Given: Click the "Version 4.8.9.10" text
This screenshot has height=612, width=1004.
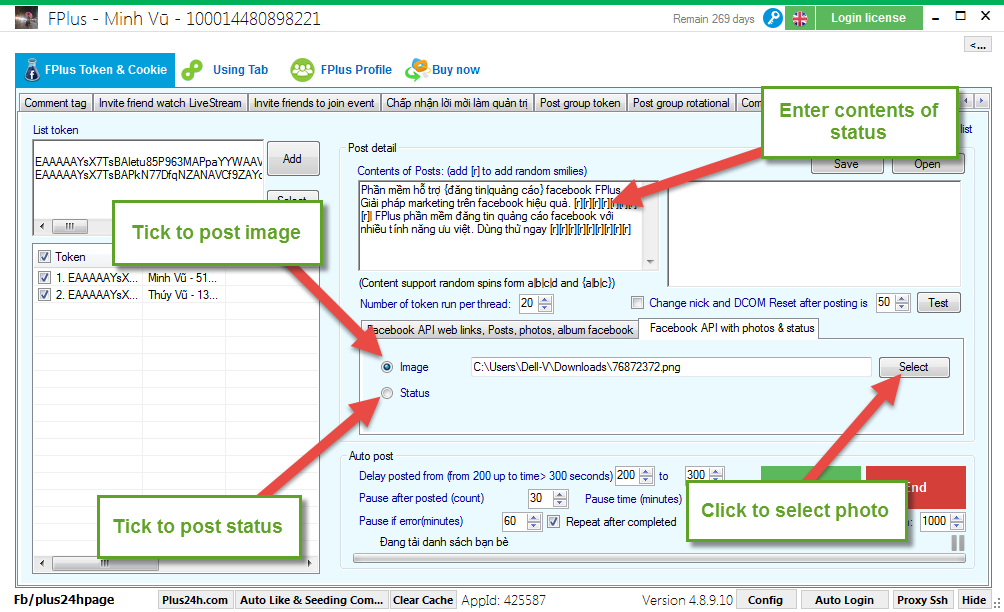Looking at the screenshot, I should coord(687,600).
